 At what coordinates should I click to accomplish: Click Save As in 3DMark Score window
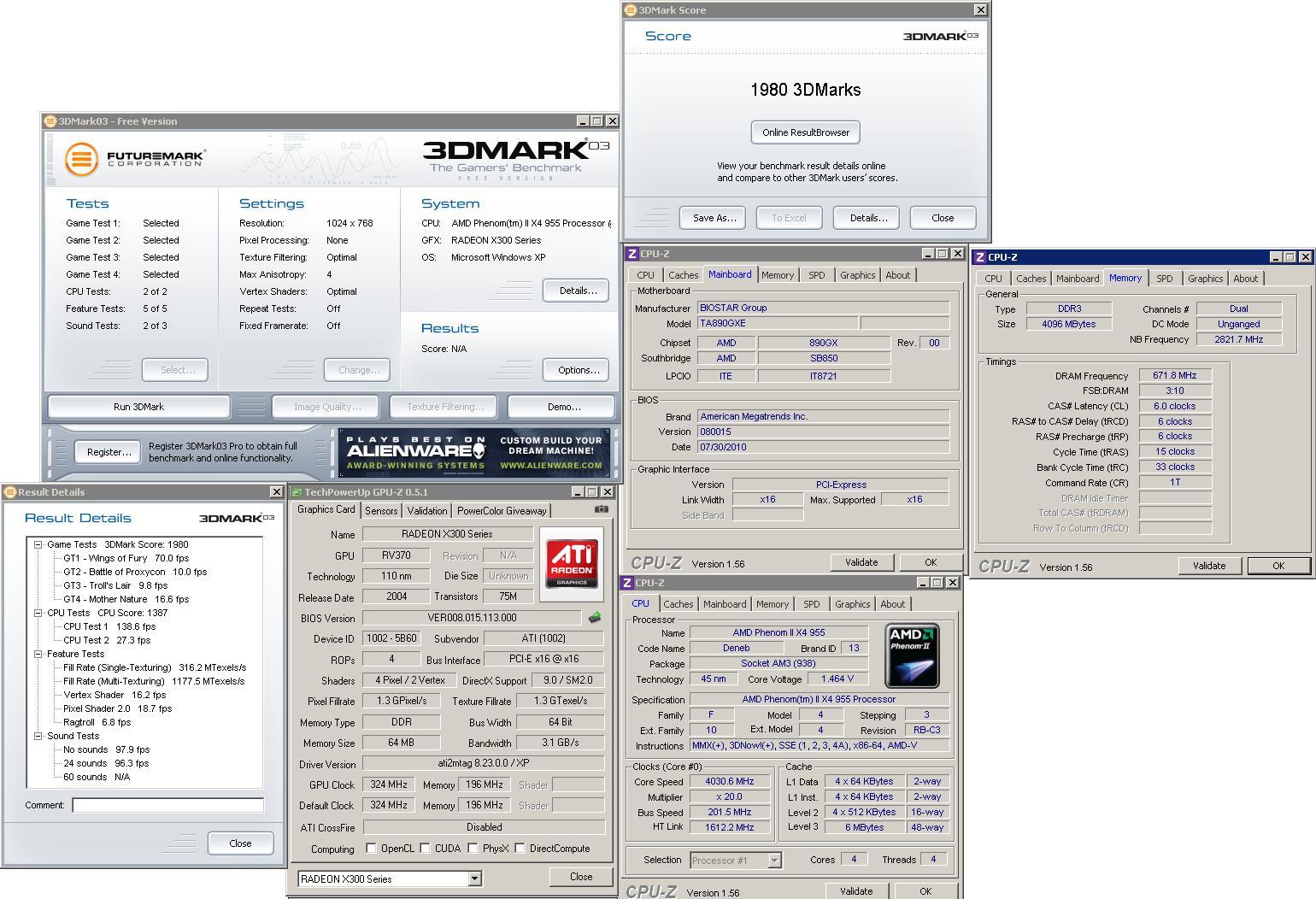pos(714,218)
